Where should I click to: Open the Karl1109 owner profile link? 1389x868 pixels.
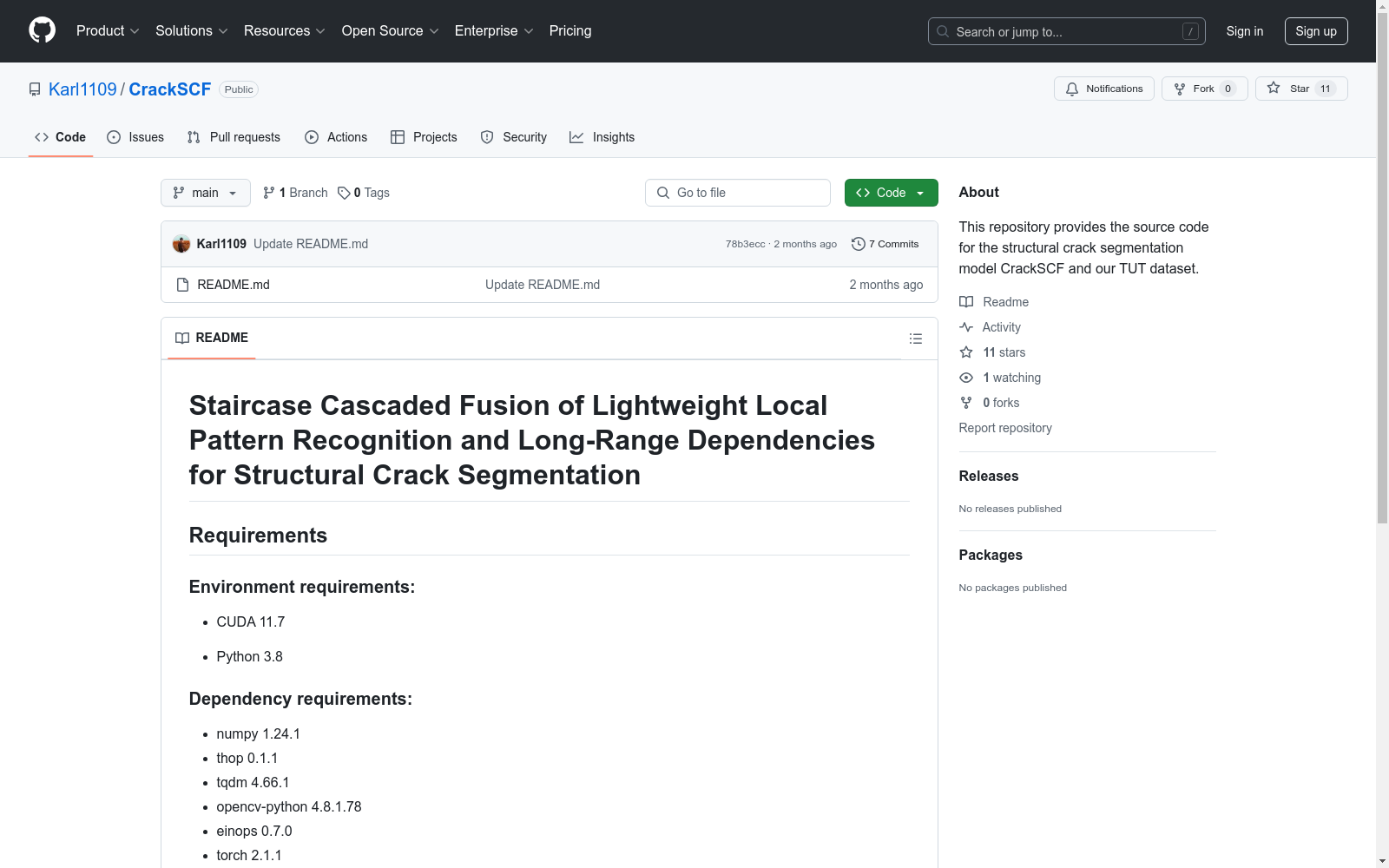coord(82,89)
